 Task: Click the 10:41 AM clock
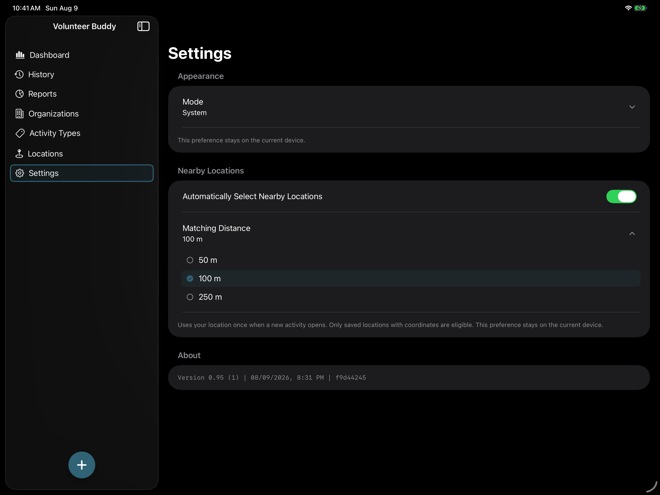(x=26, y=8)
